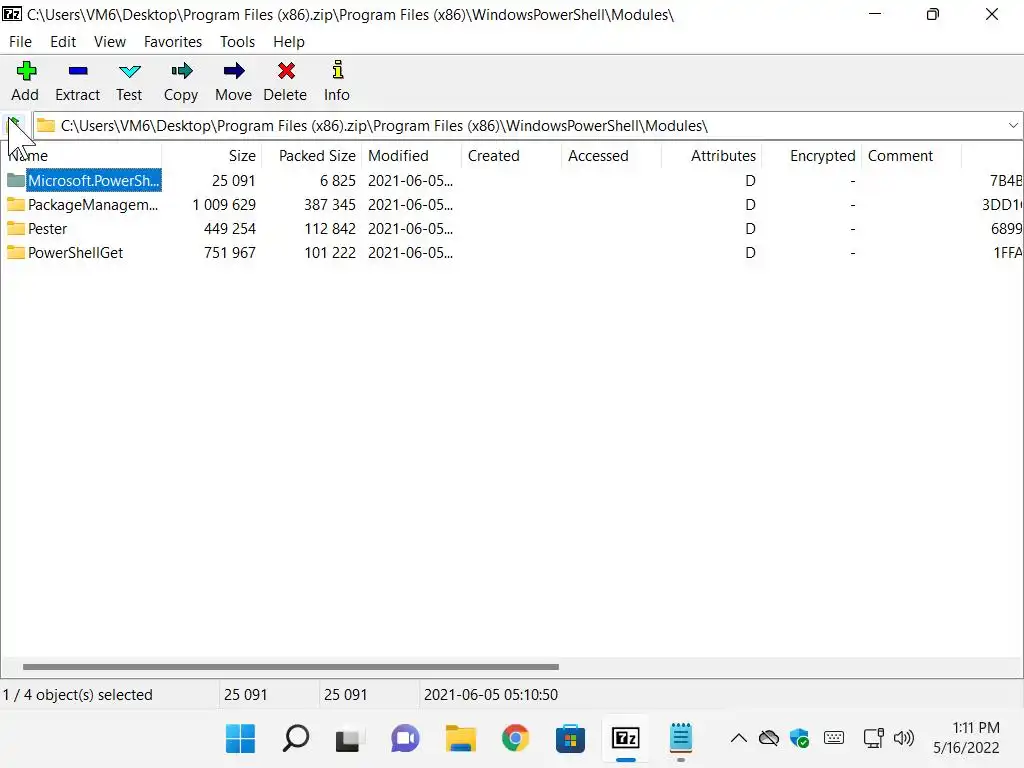This screenshot has height=768, width=1024.
Task: Open the Edit menu
Action: tap(63, 42)
